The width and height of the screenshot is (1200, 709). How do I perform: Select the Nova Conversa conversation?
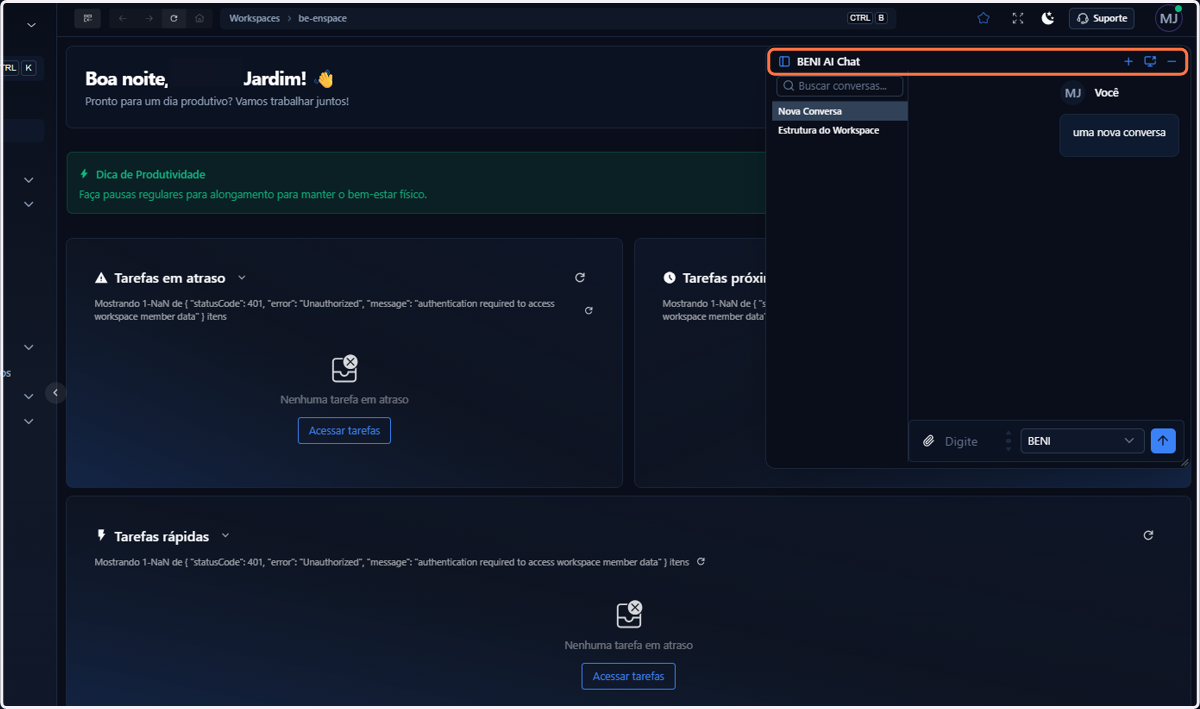840,111
